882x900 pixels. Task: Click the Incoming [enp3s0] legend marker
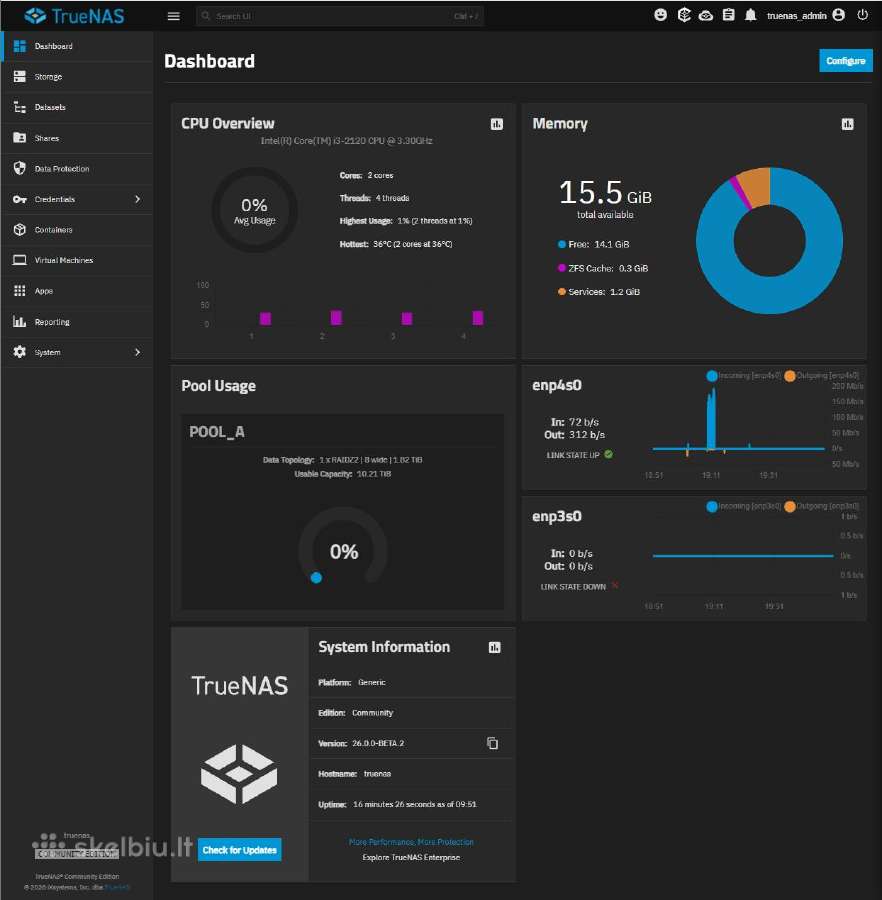(x=712, y=506)
